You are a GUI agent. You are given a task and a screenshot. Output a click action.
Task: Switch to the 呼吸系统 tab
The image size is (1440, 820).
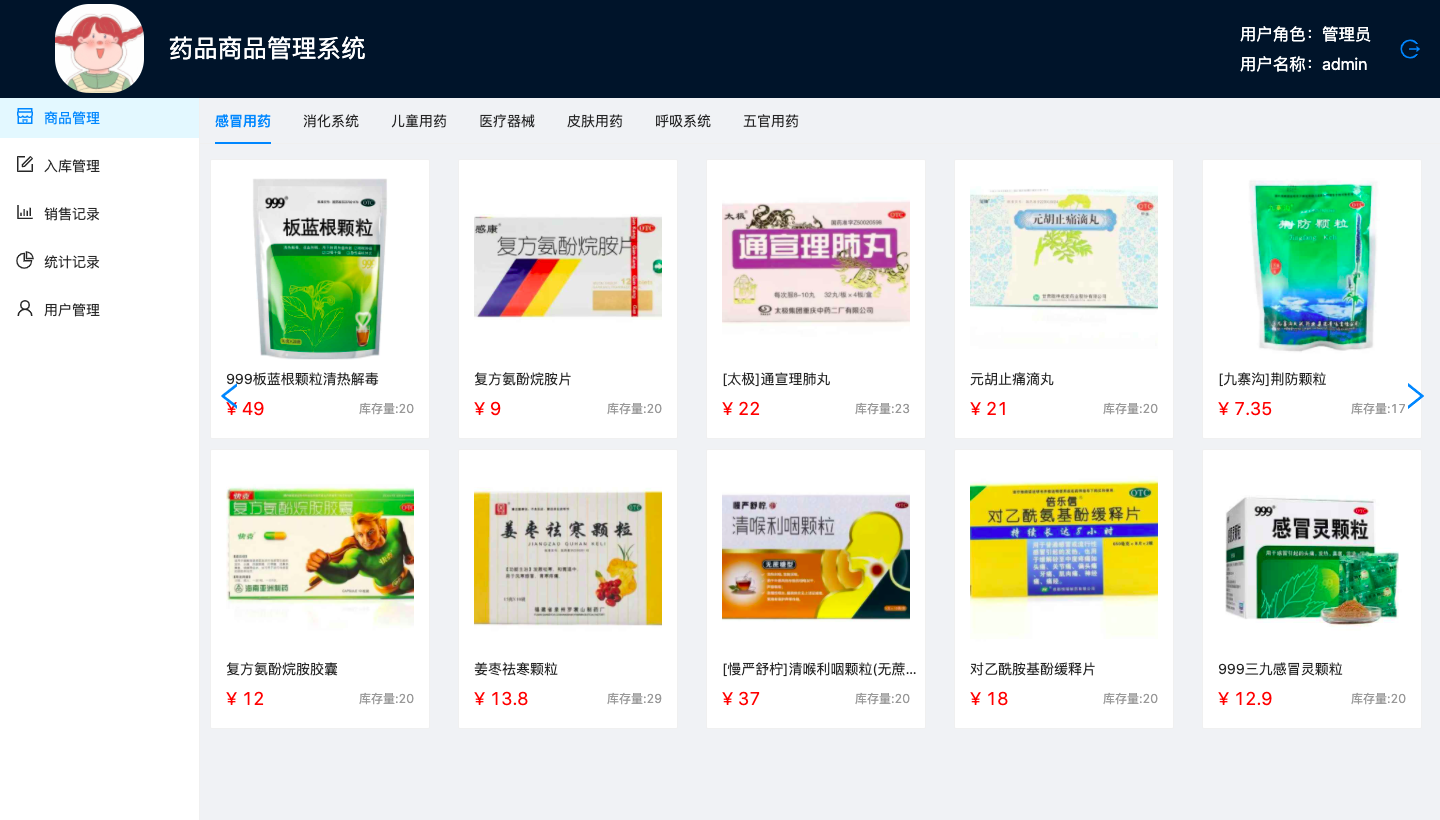[683, 121]
